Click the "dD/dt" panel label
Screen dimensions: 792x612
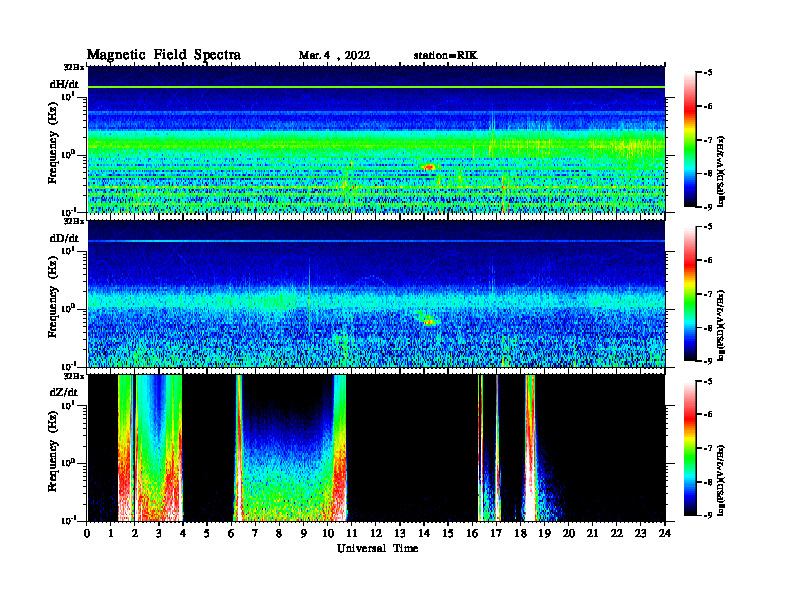pyautogui.click(x=64, y=238)
